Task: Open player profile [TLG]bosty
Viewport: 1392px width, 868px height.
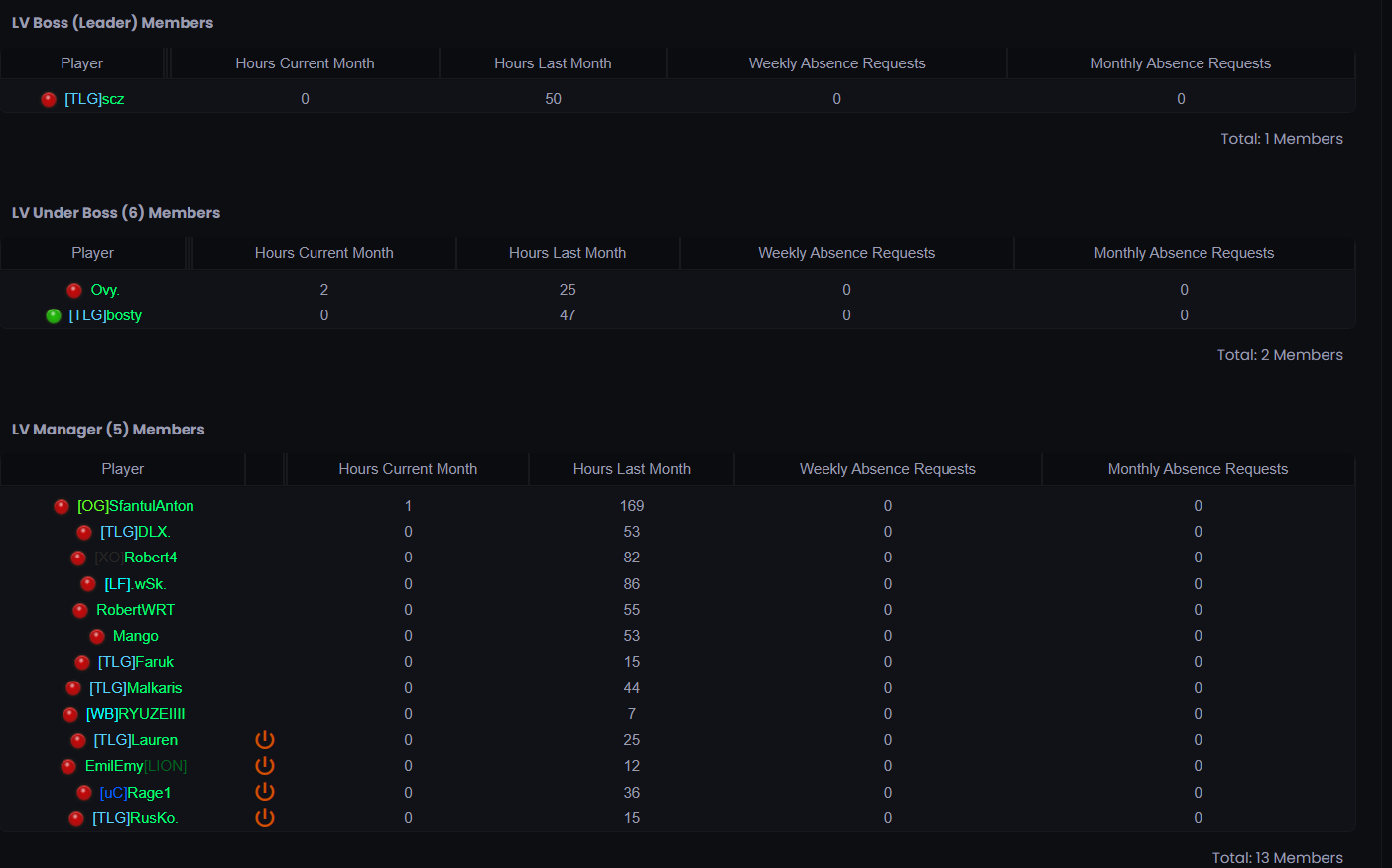Action: point(105,315)
